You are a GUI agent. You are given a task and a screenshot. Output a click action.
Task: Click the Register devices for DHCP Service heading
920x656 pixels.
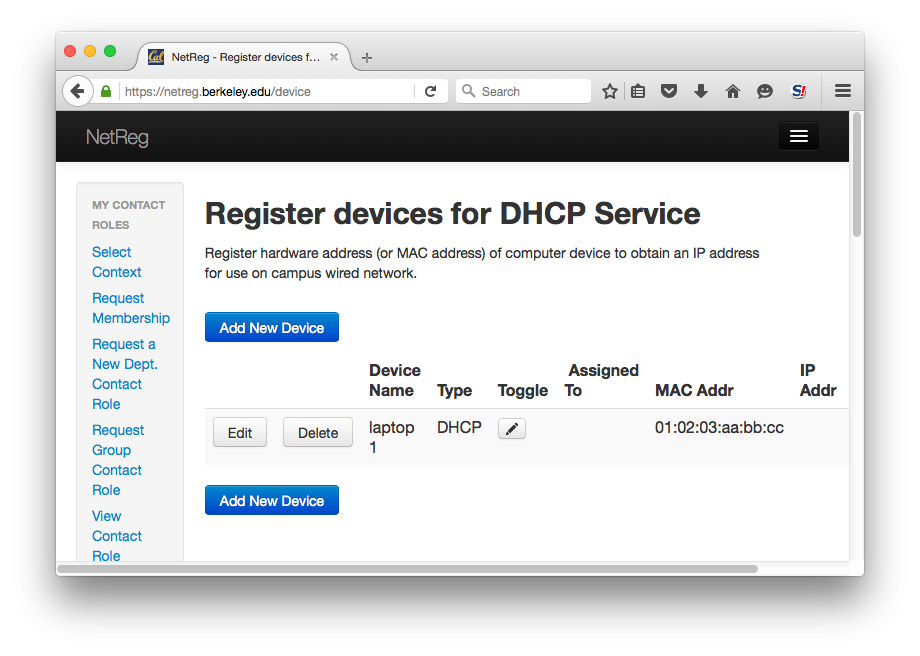click(452, 214)
